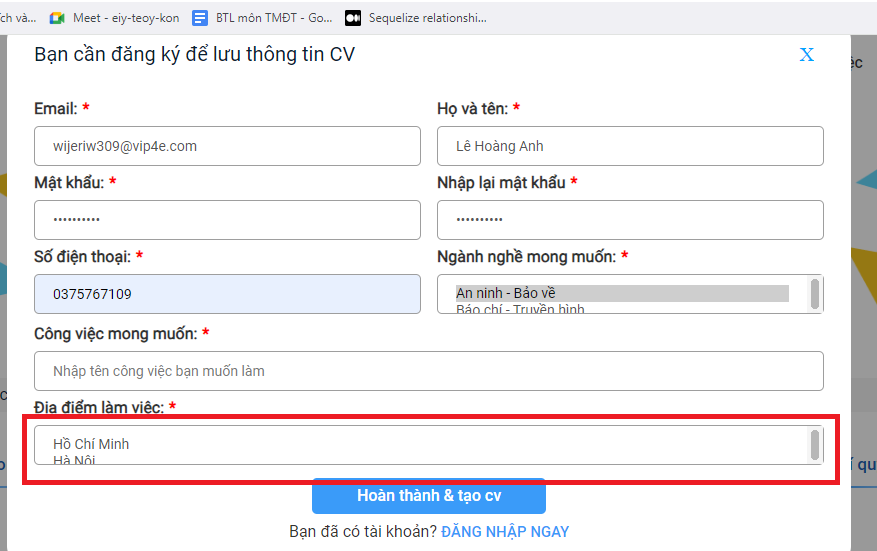
Task: Click the Ngành nghề list scrollbar
Action: tap(815, 294)
